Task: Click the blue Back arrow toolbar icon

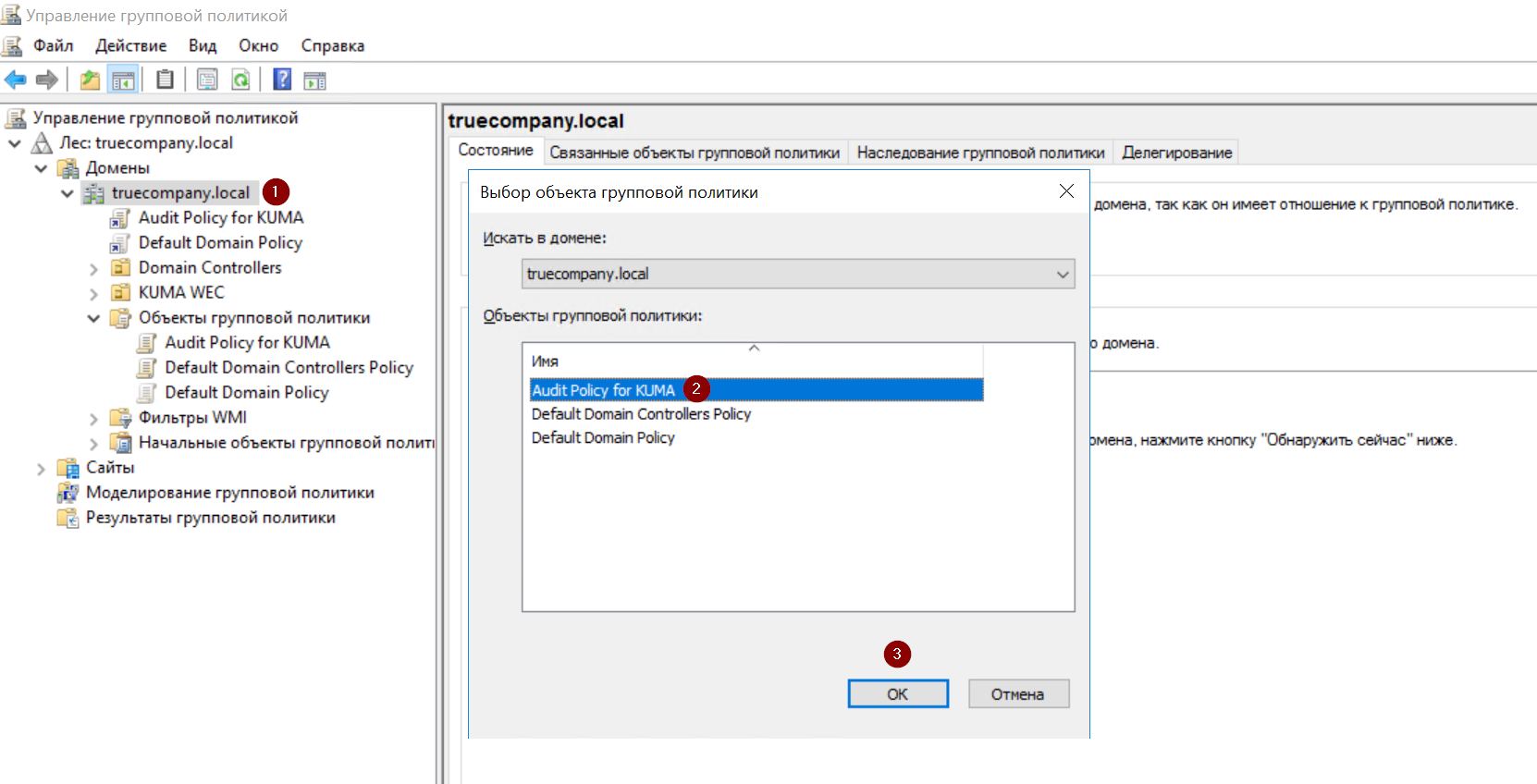Action: 16,80
